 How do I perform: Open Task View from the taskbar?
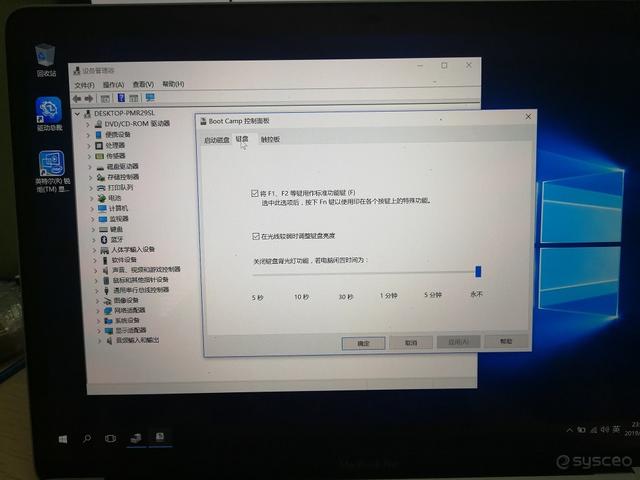click(110, 438)
